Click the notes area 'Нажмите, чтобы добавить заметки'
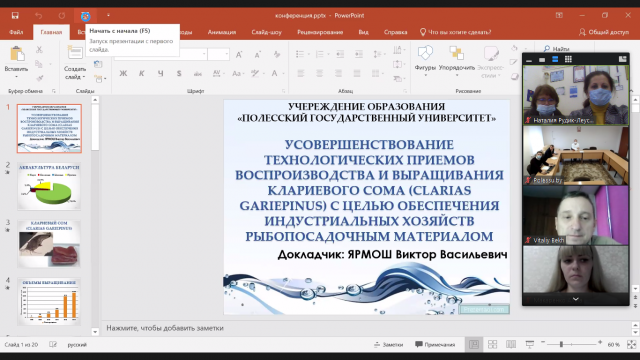 tap(165, 328)
